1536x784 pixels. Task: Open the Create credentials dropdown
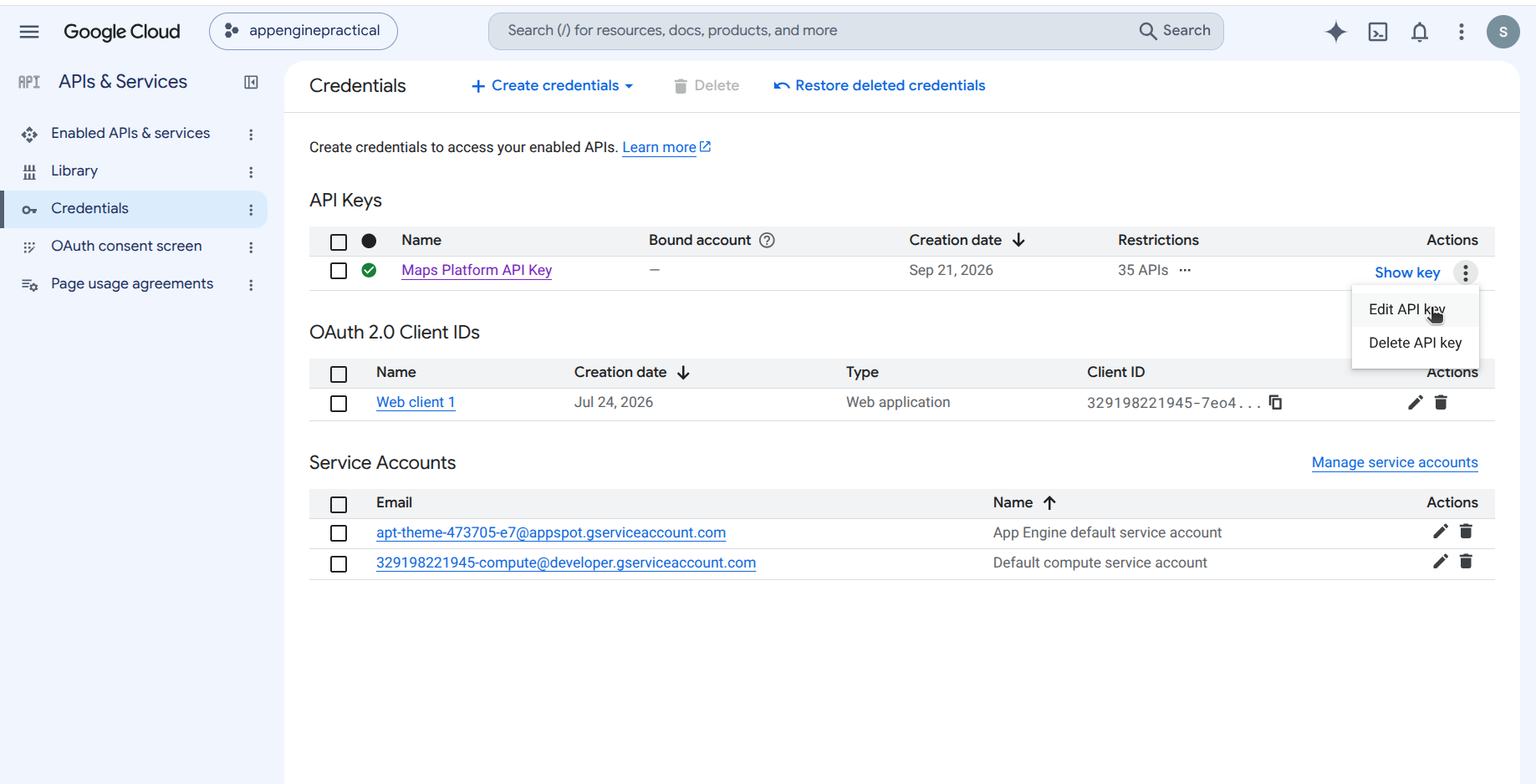click(x=553, y=86)
